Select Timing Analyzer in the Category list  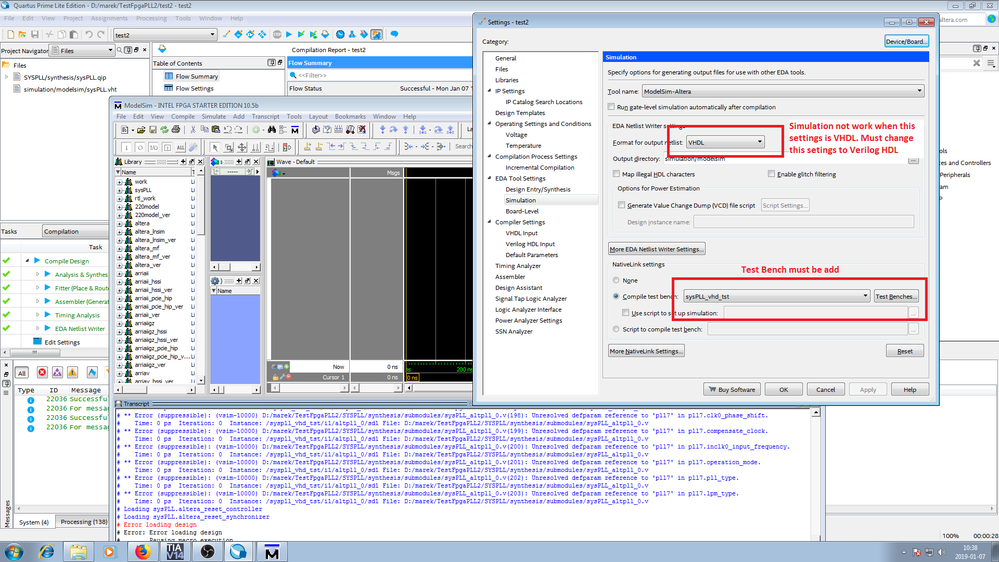pos(517,266)
